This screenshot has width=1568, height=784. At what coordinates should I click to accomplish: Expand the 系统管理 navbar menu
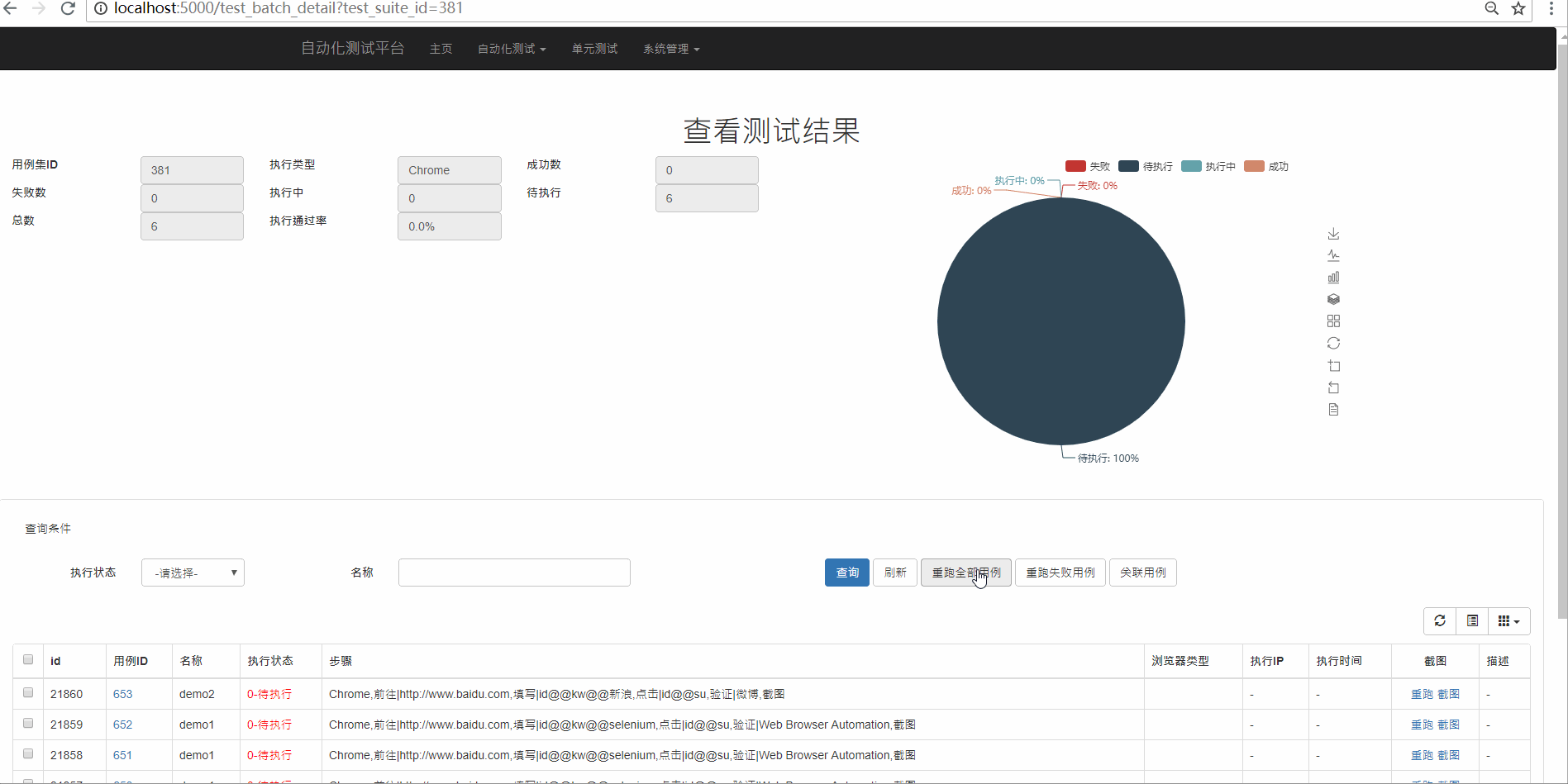(x=671, y=49)
